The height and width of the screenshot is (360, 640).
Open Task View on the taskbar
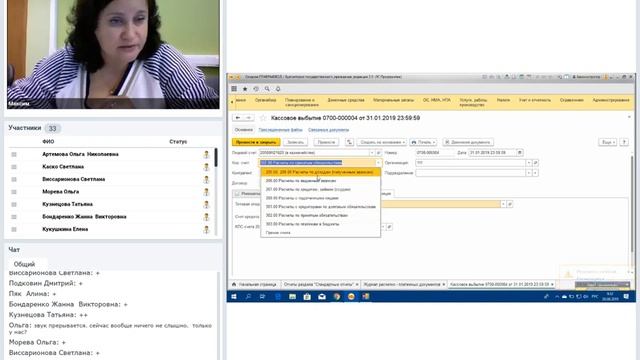(x=262, y=297)
